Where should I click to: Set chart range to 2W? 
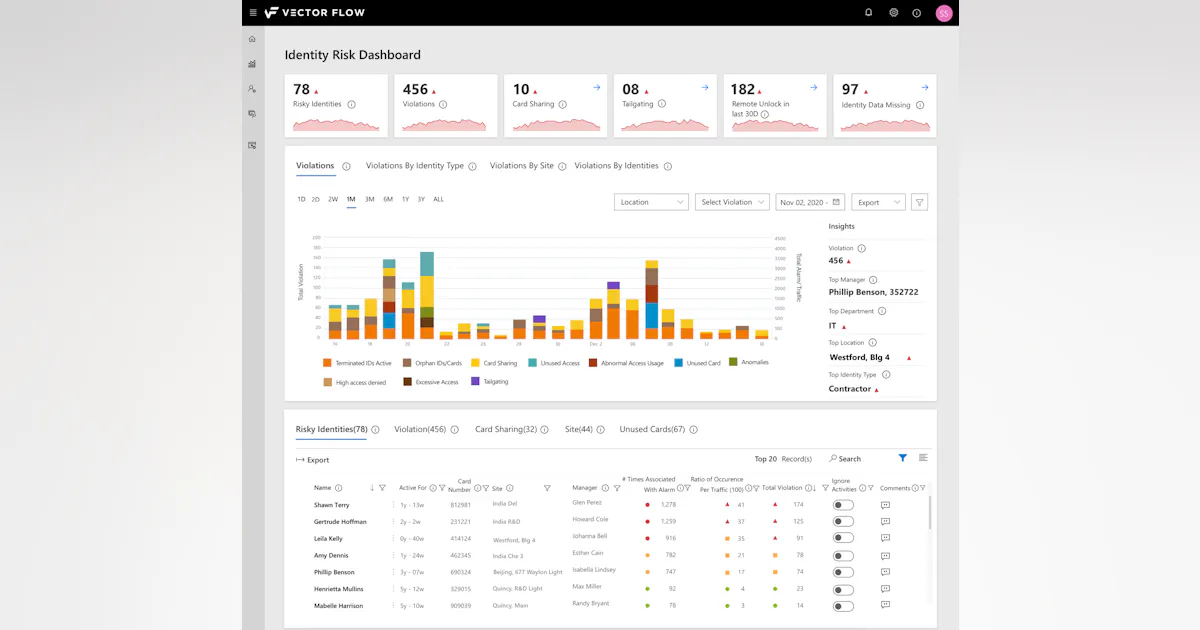pyautogui.click(x=333, y=199)
